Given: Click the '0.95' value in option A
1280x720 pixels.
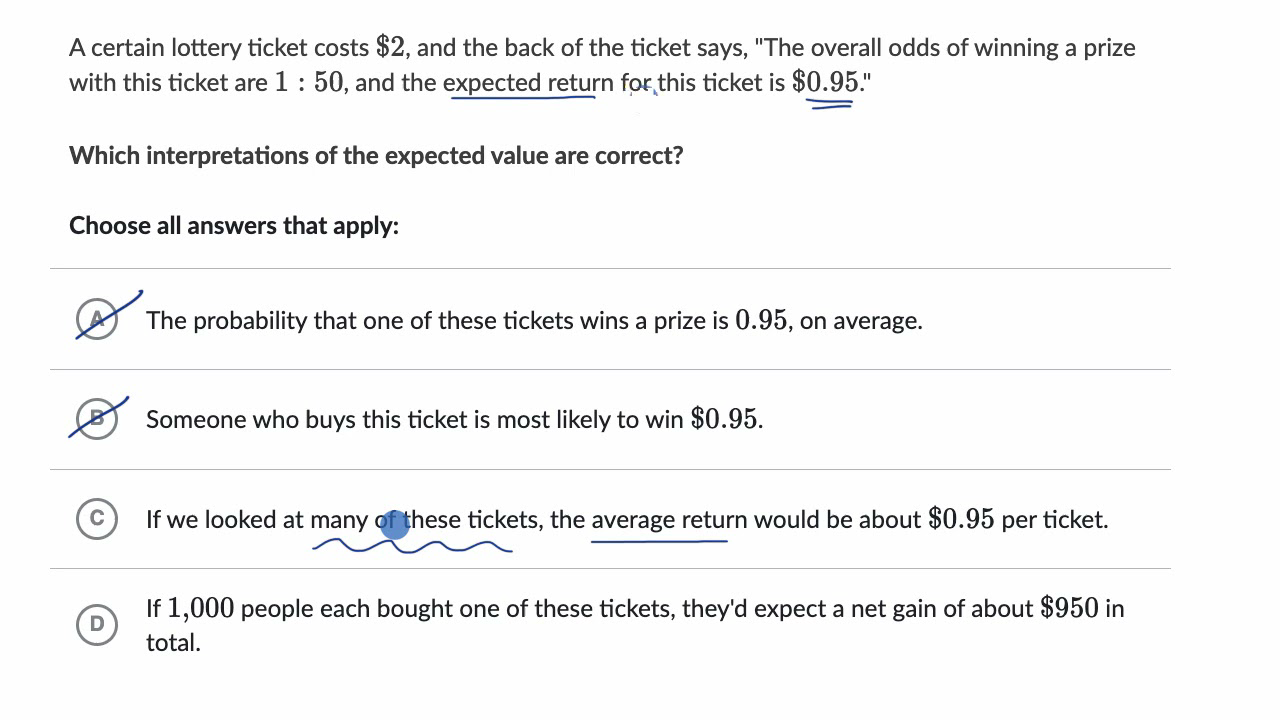Looking at the screenshot, I should coord(761,320).
